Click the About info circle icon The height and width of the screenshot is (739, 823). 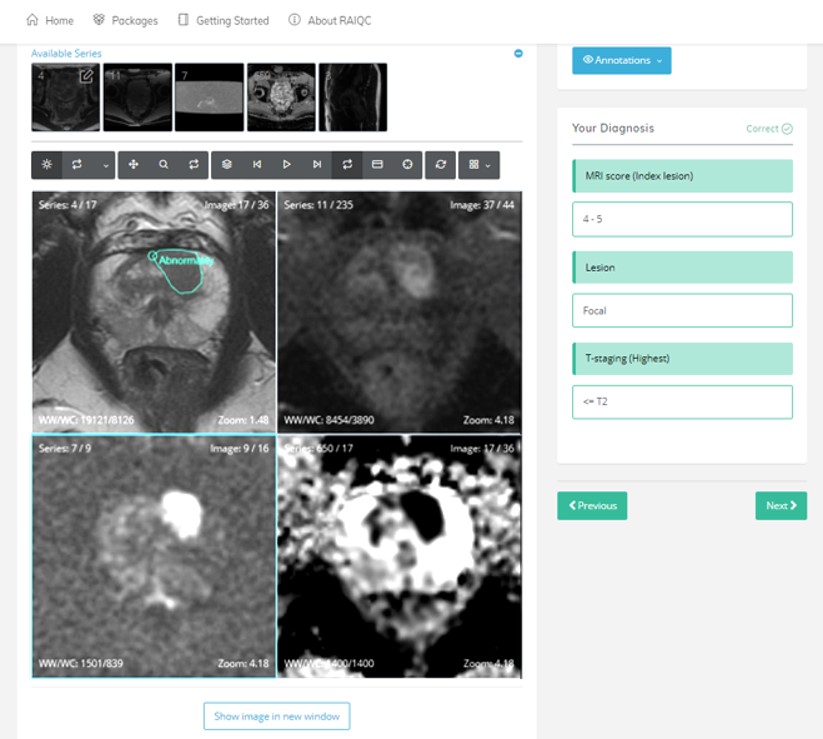coord(294,20)
